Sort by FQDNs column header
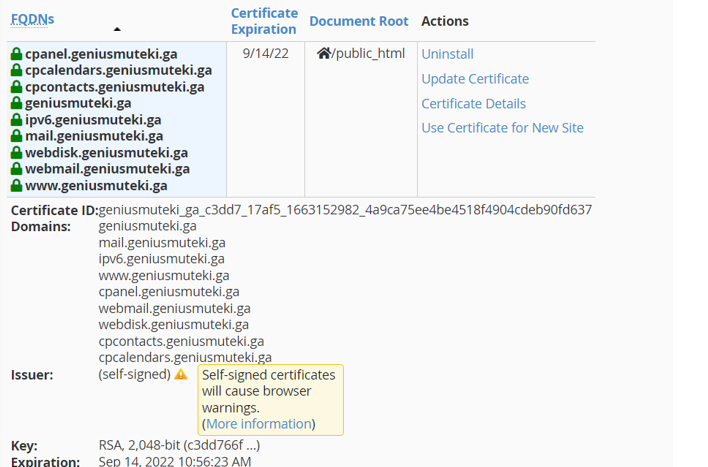 (x=33, y=19)
